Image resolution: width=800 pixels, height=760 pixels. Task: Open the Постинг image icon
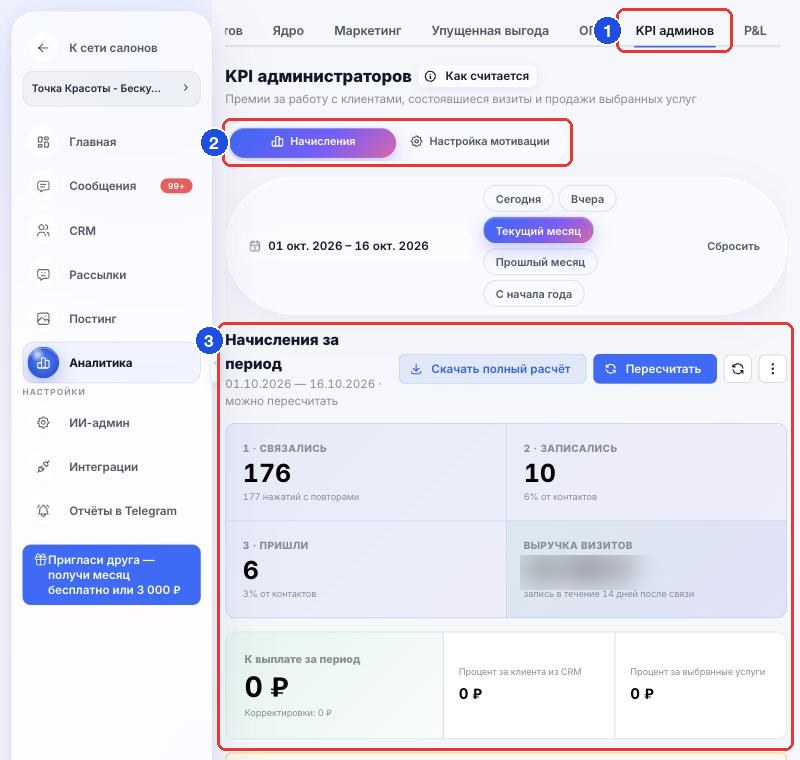[43, 319]
